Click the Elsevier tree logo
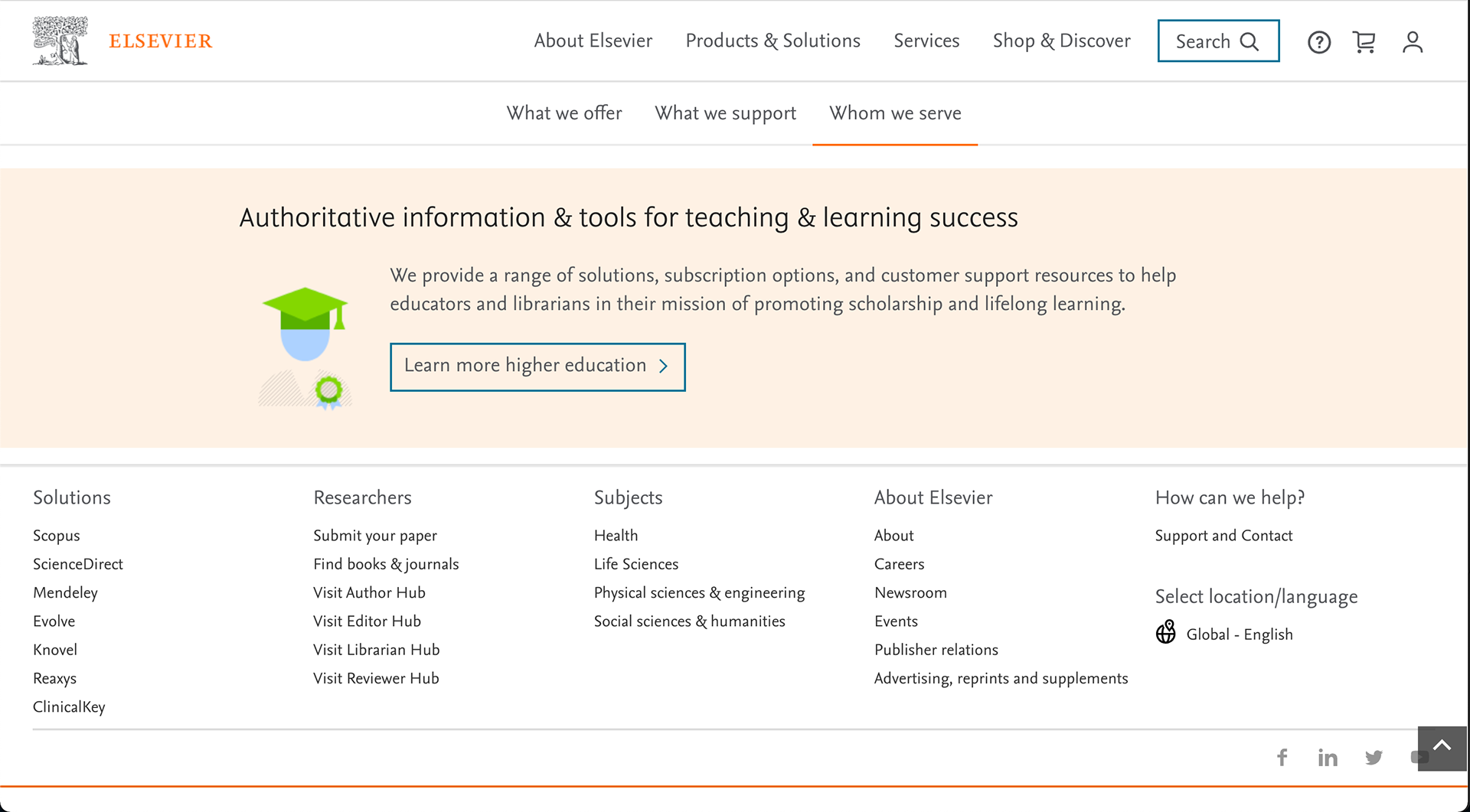This screenshot has width=1470, height=812. (60, 41)
